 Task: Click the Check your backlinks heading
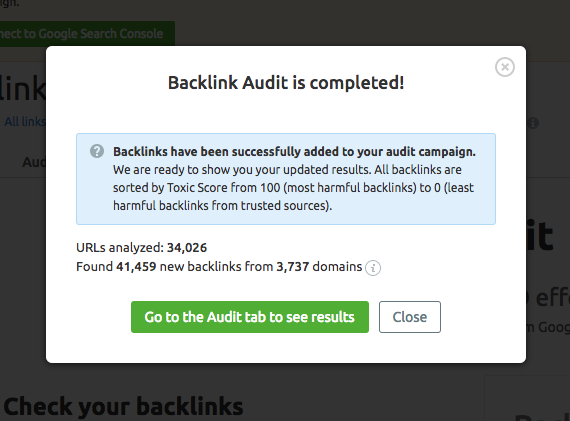click(124, 406)
